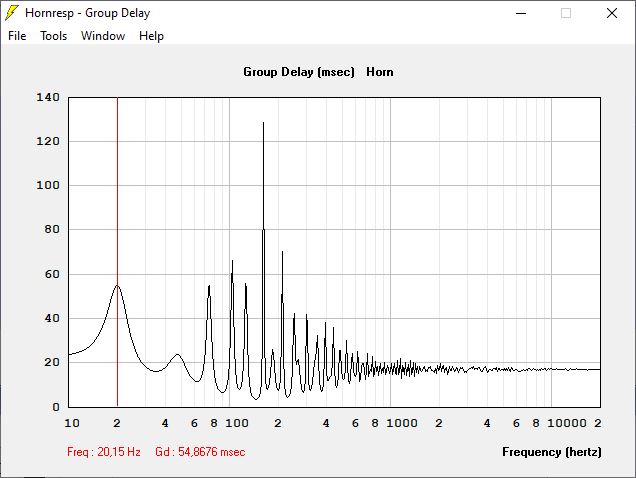Click the 60 y-axis label
Screen dimensions: 636x478
52,274
